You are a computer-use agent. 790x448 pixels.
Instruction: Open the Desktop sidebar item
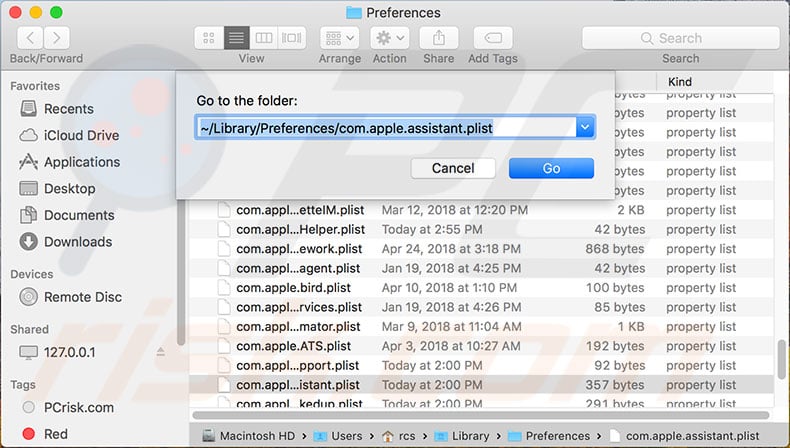point(57,189)
